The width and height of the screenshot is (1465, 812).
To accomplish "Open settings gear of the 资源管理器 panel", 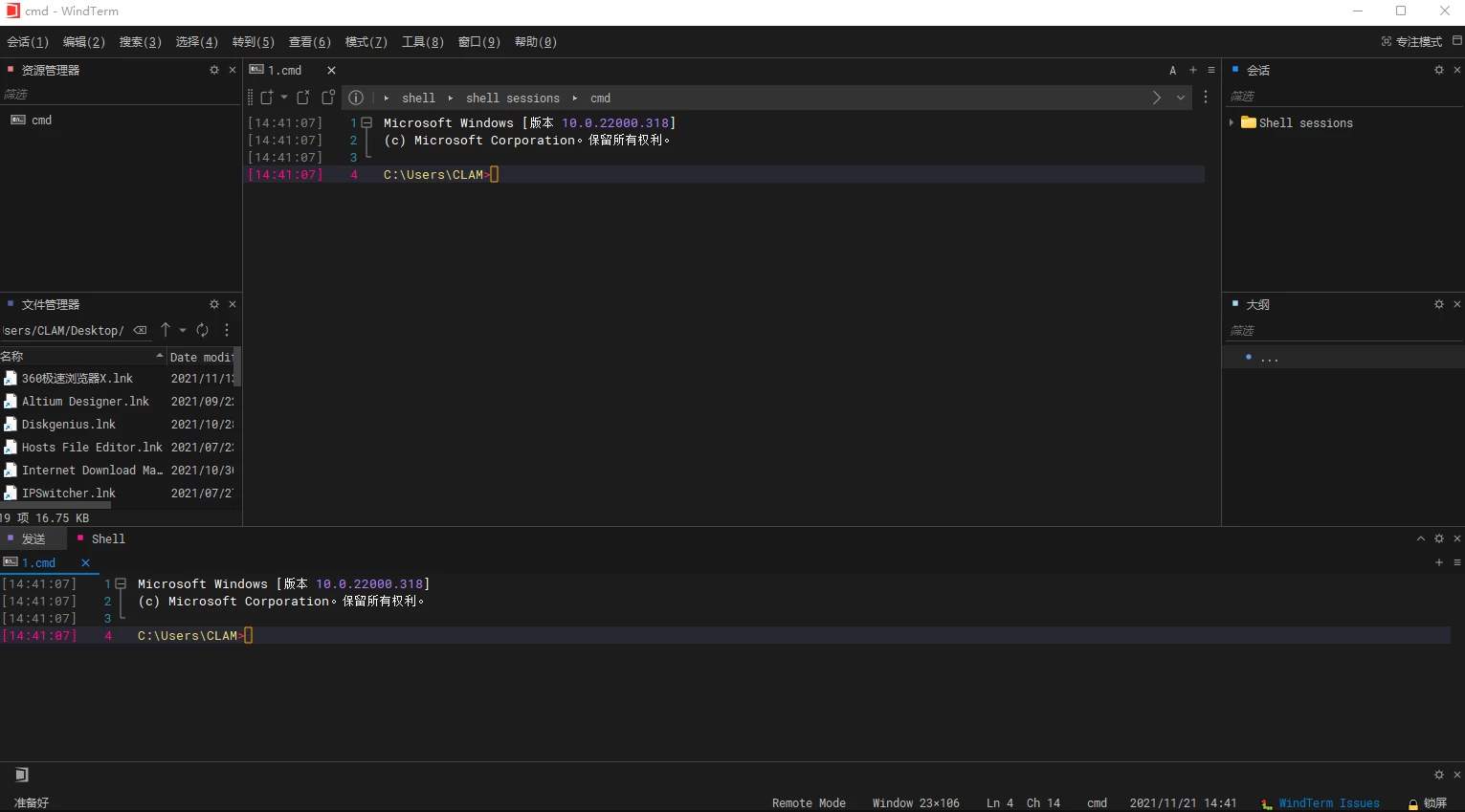I will coord(214,70).
